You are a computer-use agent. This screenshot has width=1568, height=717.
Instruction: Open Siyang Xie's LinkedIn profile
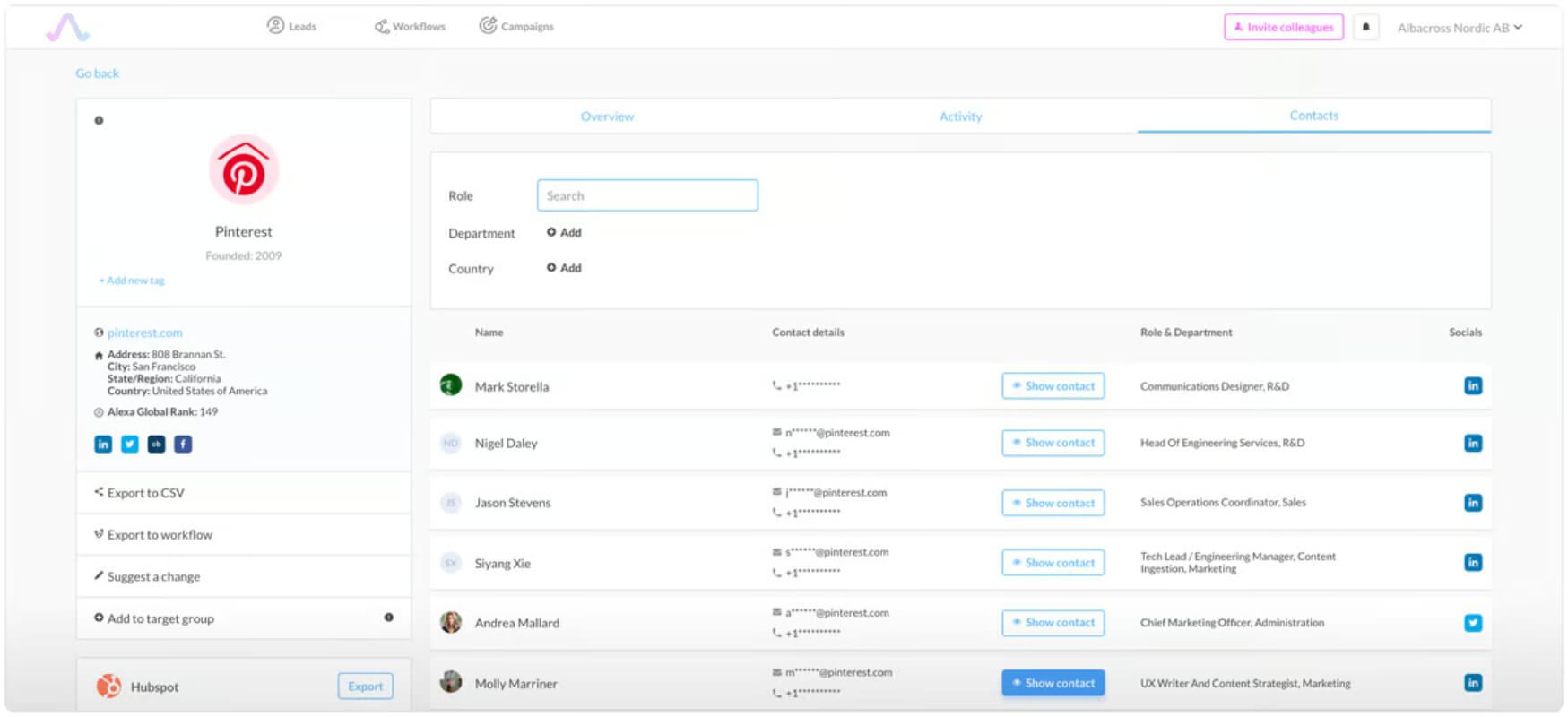(1473, 563)
